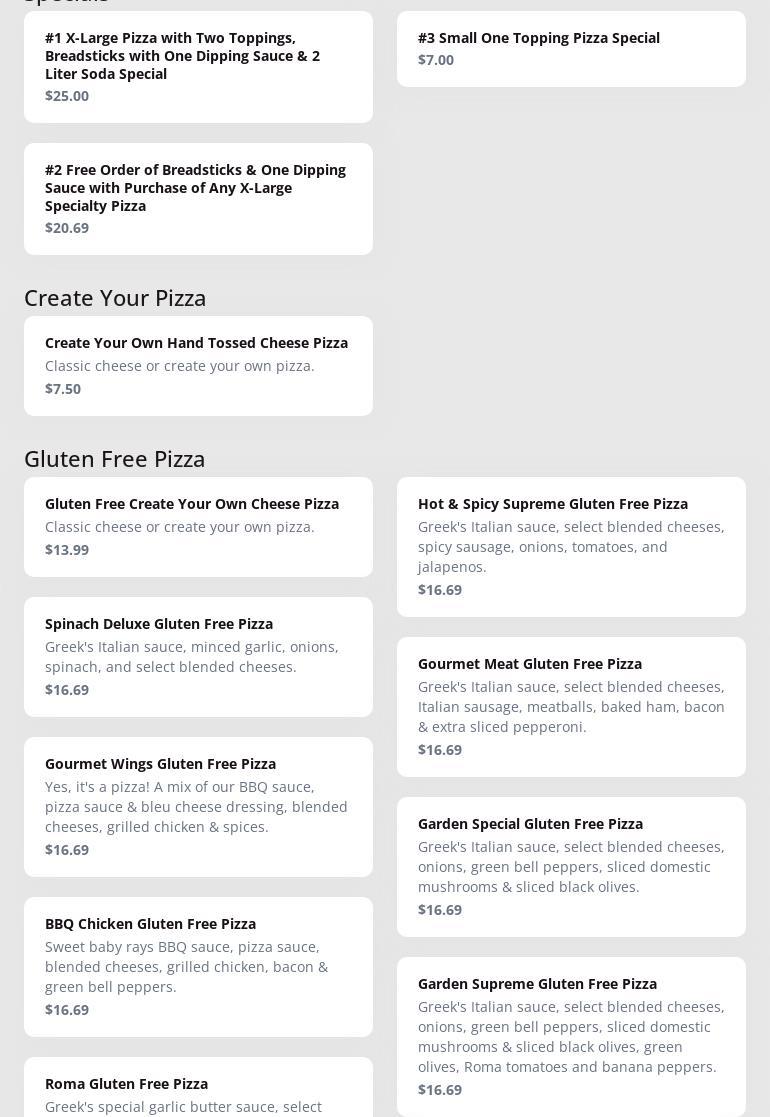Click the $25.00 price on special #1
Screen dimensions: 770x1117
67,96
